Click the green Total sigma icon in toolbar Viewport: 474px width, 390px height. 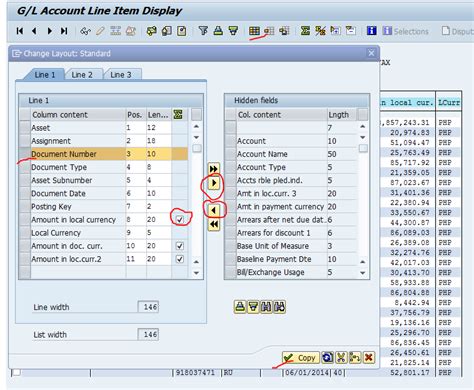click(305, 31)
